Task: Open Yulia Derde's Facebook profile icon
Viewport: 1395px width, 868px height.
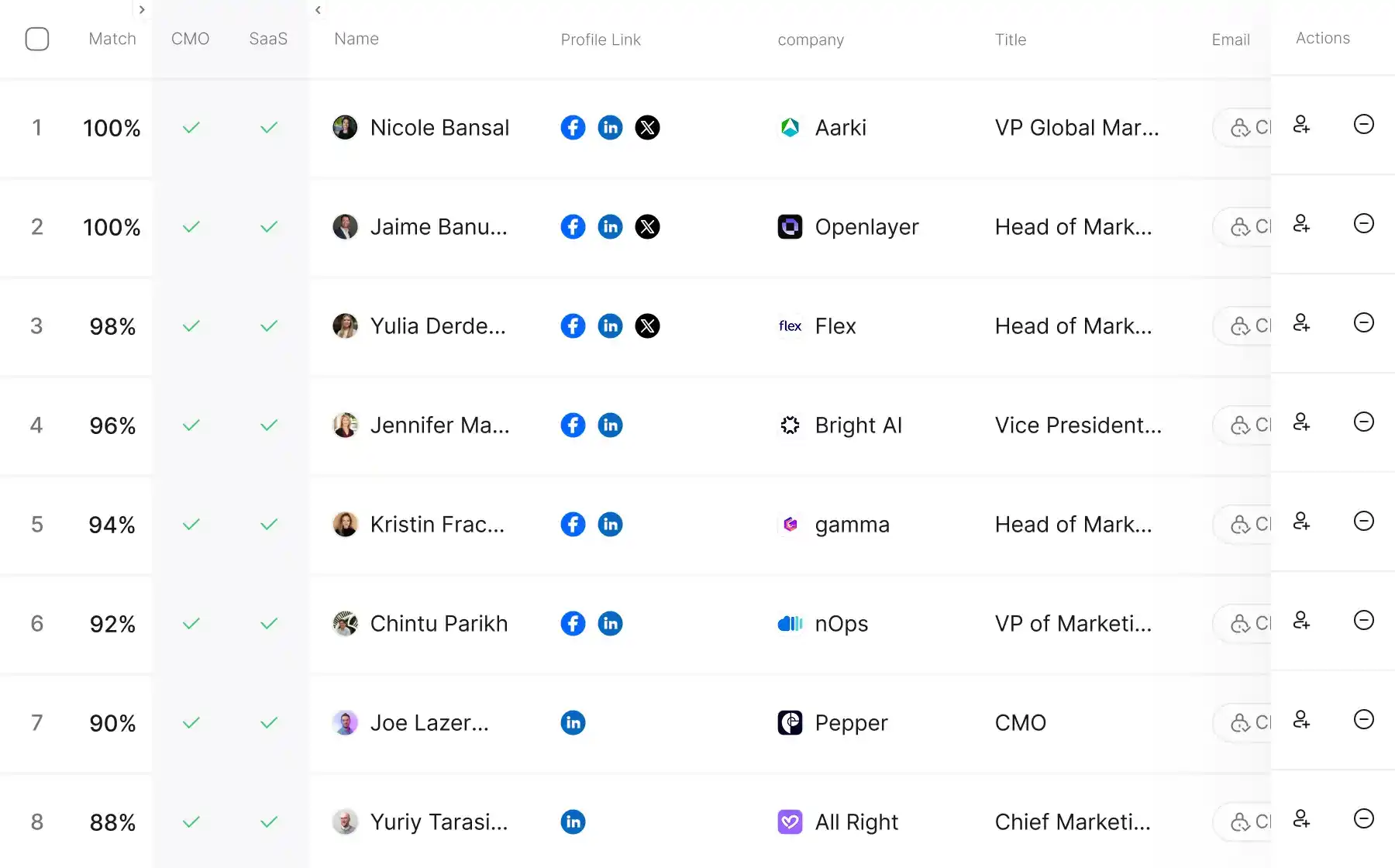Action: click(573, 325)
